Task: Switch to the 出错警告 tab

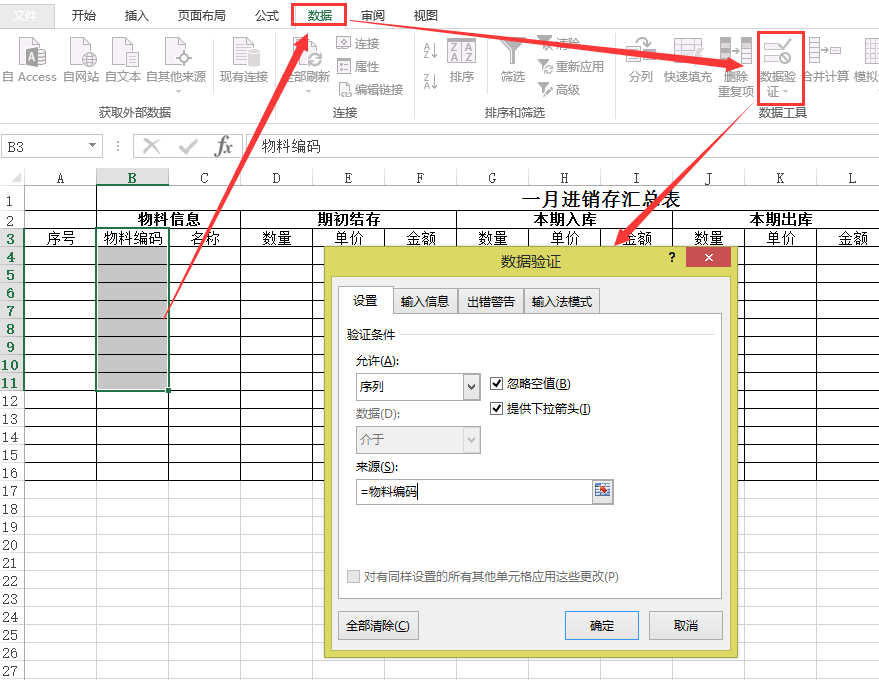Action: [491, 302]
